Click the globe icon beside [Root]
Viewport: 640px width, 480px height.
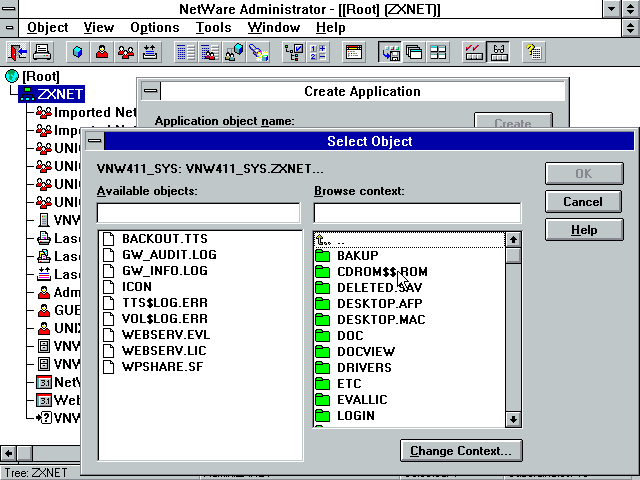(x=12, y=76)
